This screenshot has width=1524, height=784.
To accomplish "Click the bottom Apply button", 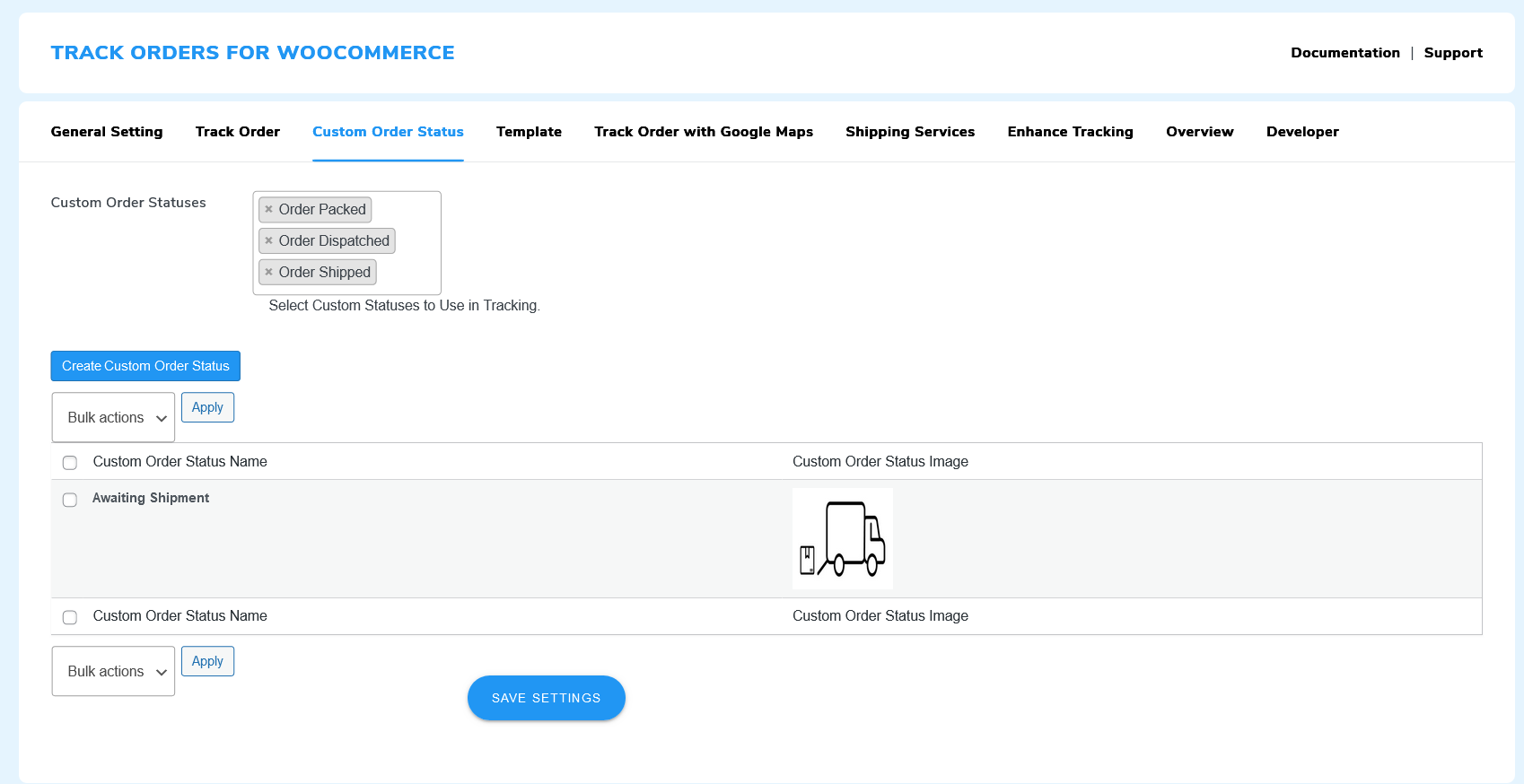I will pos(207,661).
